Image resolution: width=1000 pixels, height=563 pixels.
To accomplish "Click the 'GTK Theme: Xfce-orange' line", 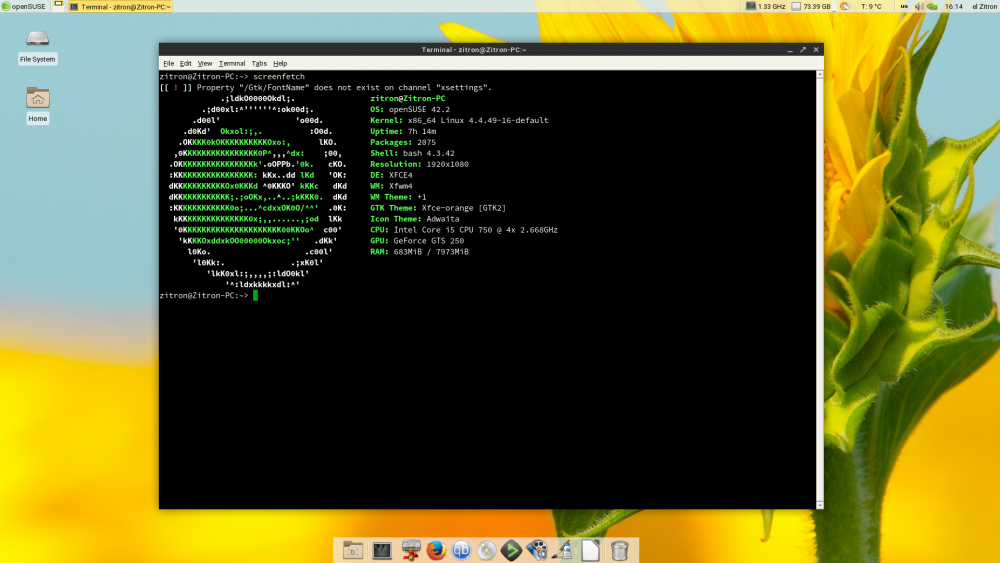I will point(438,208).
